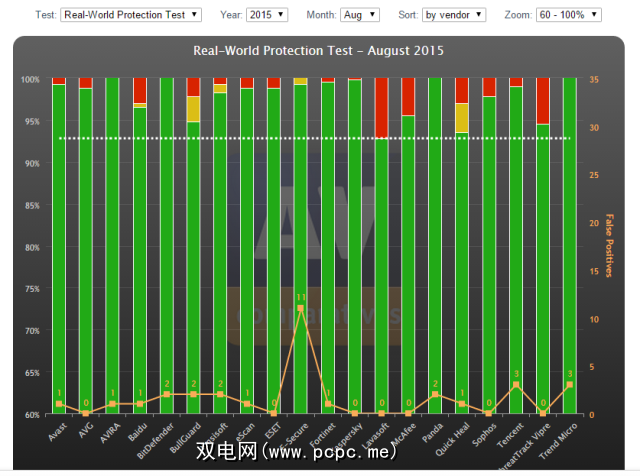This screenshot has width=640, height=476.
Task: Click the F-Secure false positives point labeled 11
Action: click(300, 308)
